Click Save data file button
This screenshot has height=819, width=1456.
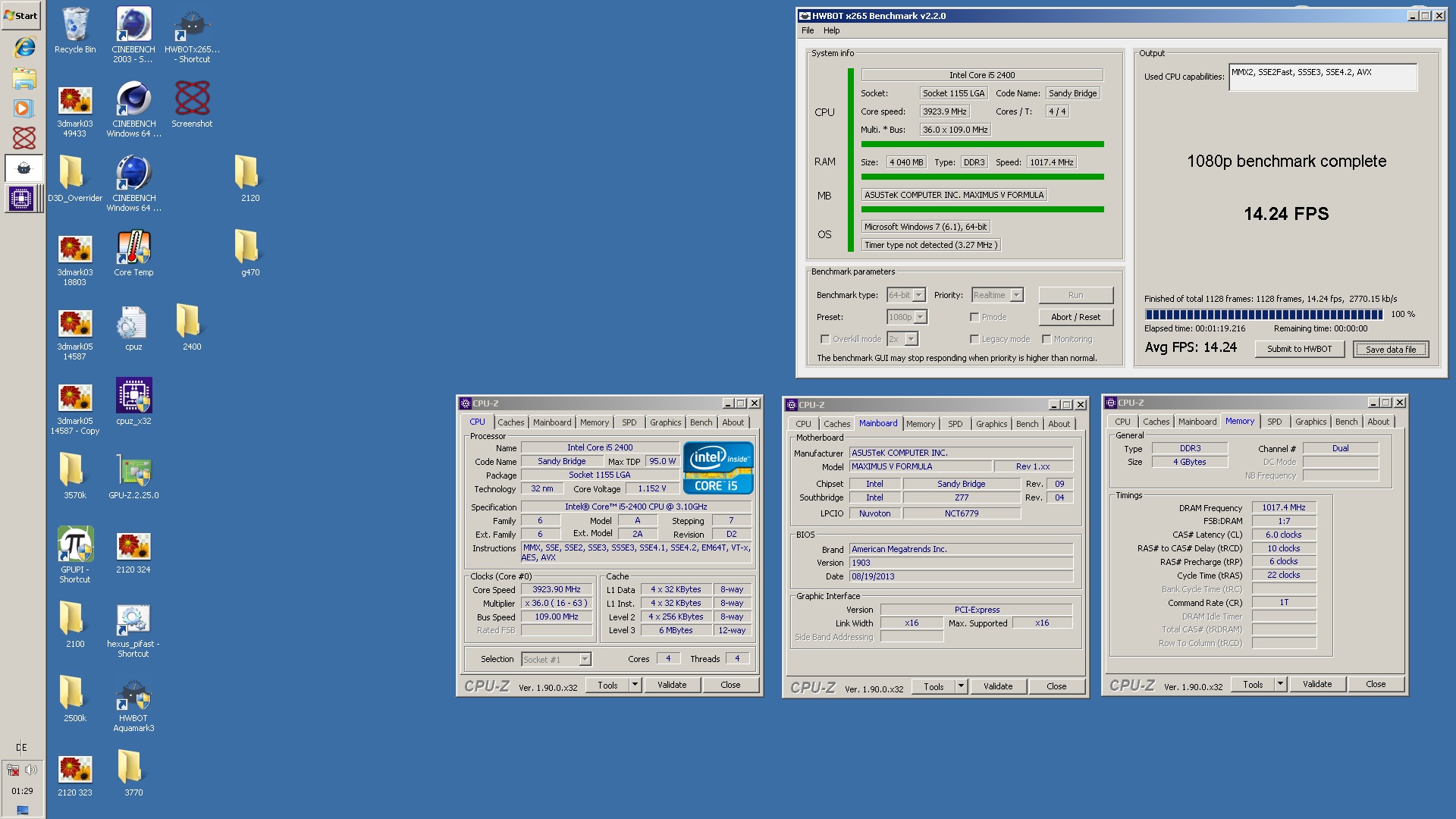[x=1391, y=350]
